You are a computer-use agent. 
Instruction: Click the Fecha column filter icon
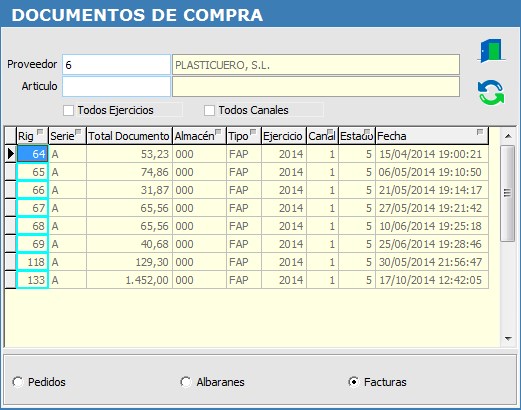coord(480,132)
